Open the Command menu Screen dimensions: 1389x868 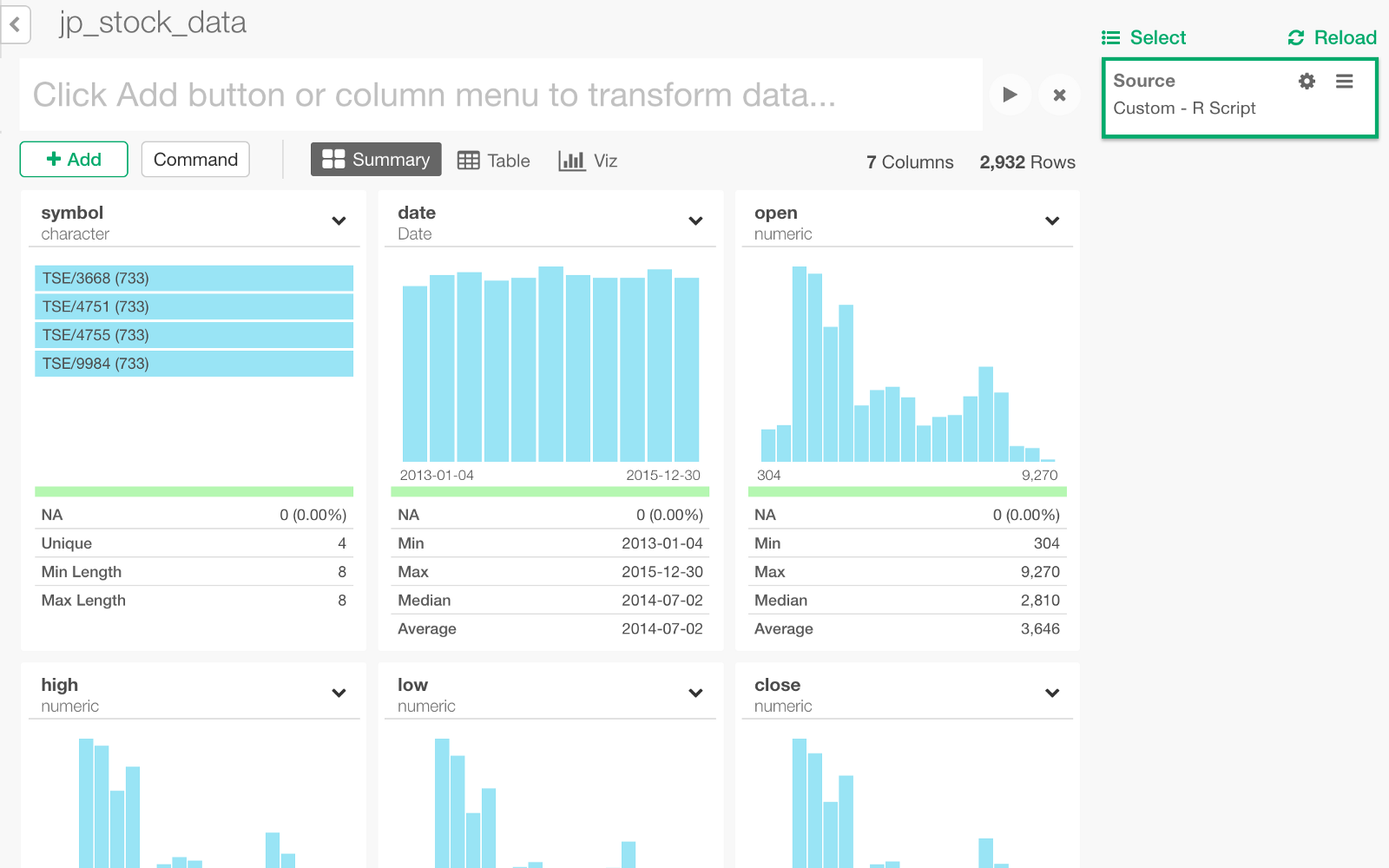(194, 159)
